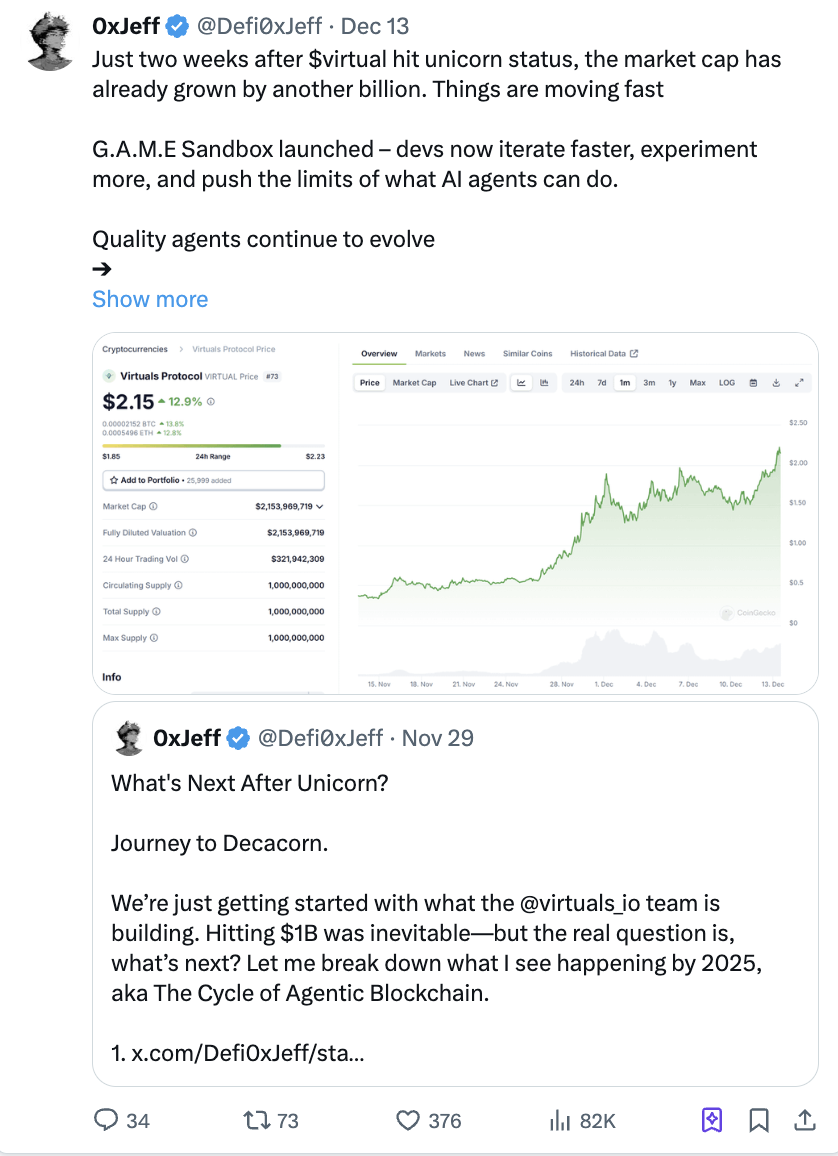This screenshot has width=838, height=1156.
Task: Select the 24h chart range
Action: point(577,383)
